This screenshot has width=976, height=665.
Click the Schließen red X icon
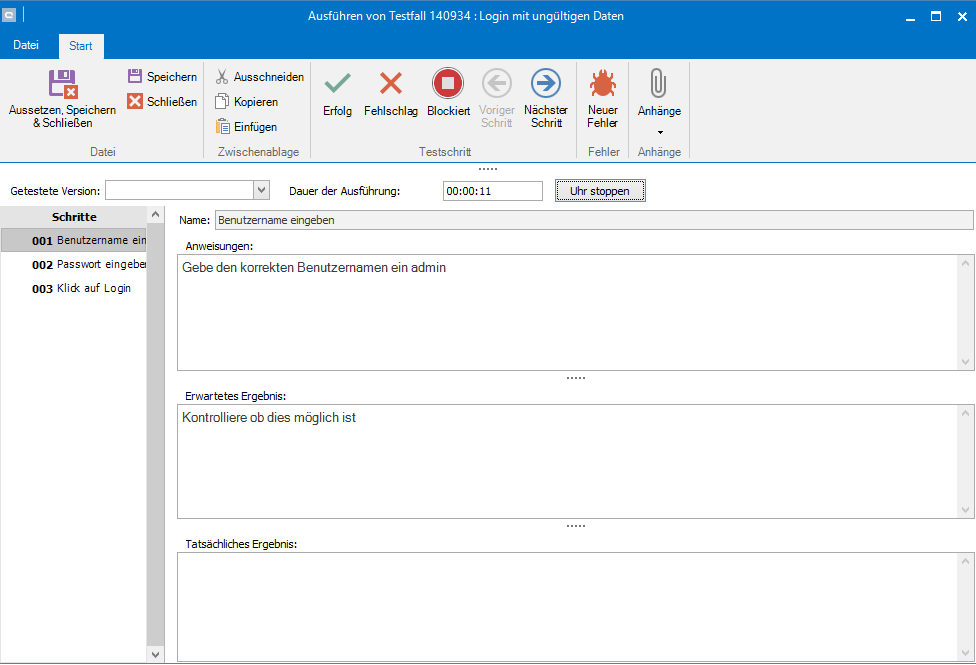pyautogui.click(x=135, y=101)
